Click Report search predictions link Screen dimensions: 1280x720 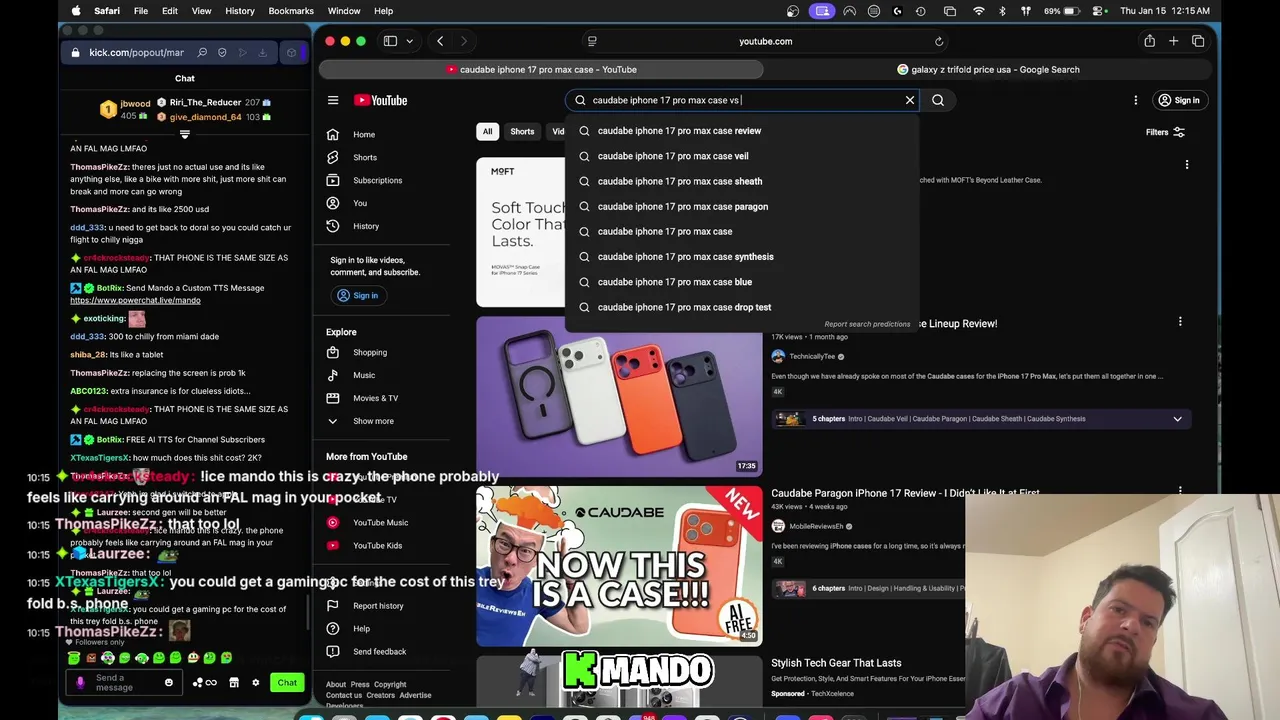click(867, 324)
